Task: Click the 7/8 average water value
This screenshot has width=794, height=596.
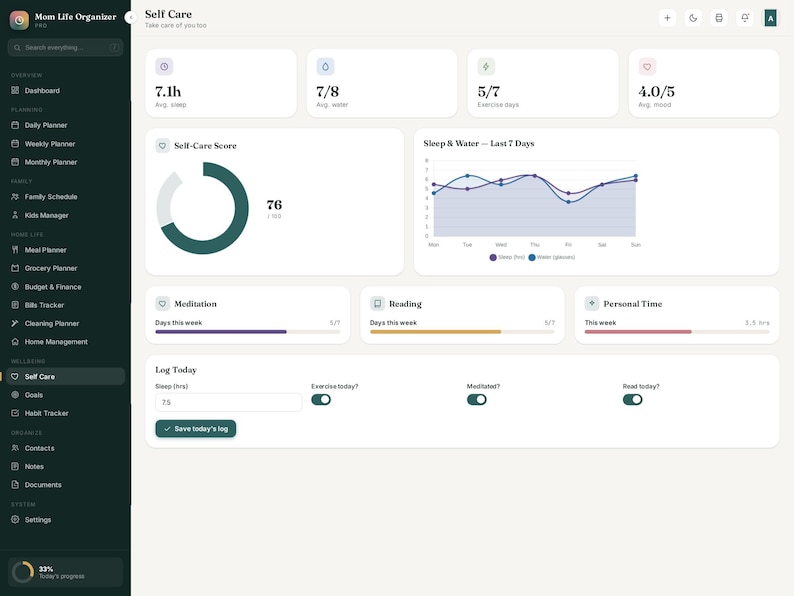Action: point(328,92)
